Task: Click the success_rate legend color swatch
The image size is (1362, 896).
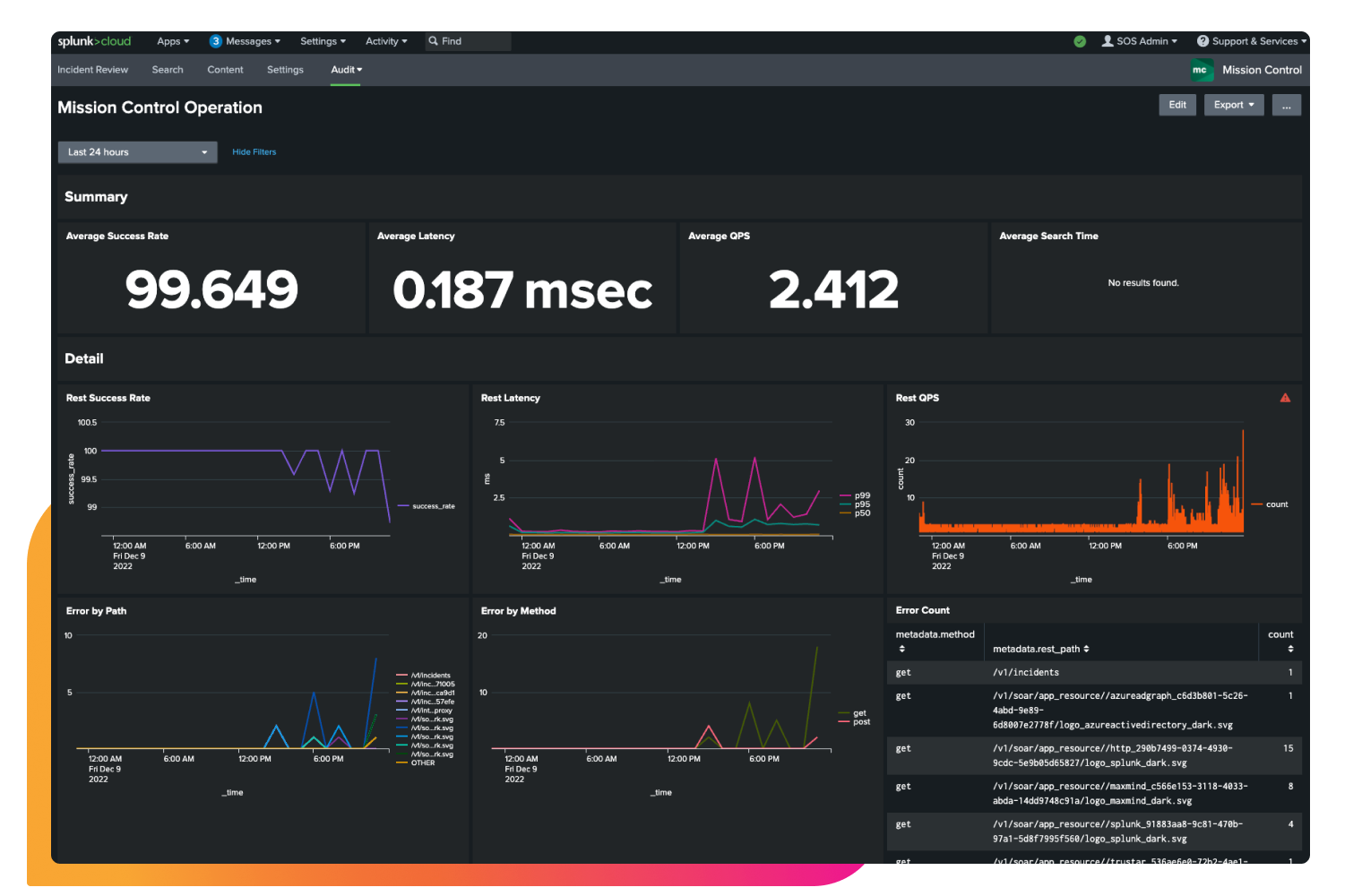Action: tap(404, 506)
